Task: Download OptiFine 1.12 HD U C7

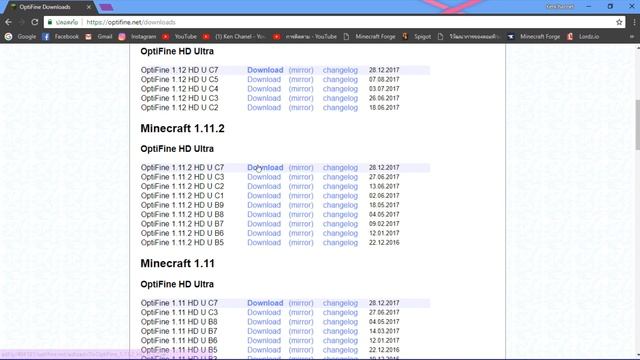Action: coord(265,70)
